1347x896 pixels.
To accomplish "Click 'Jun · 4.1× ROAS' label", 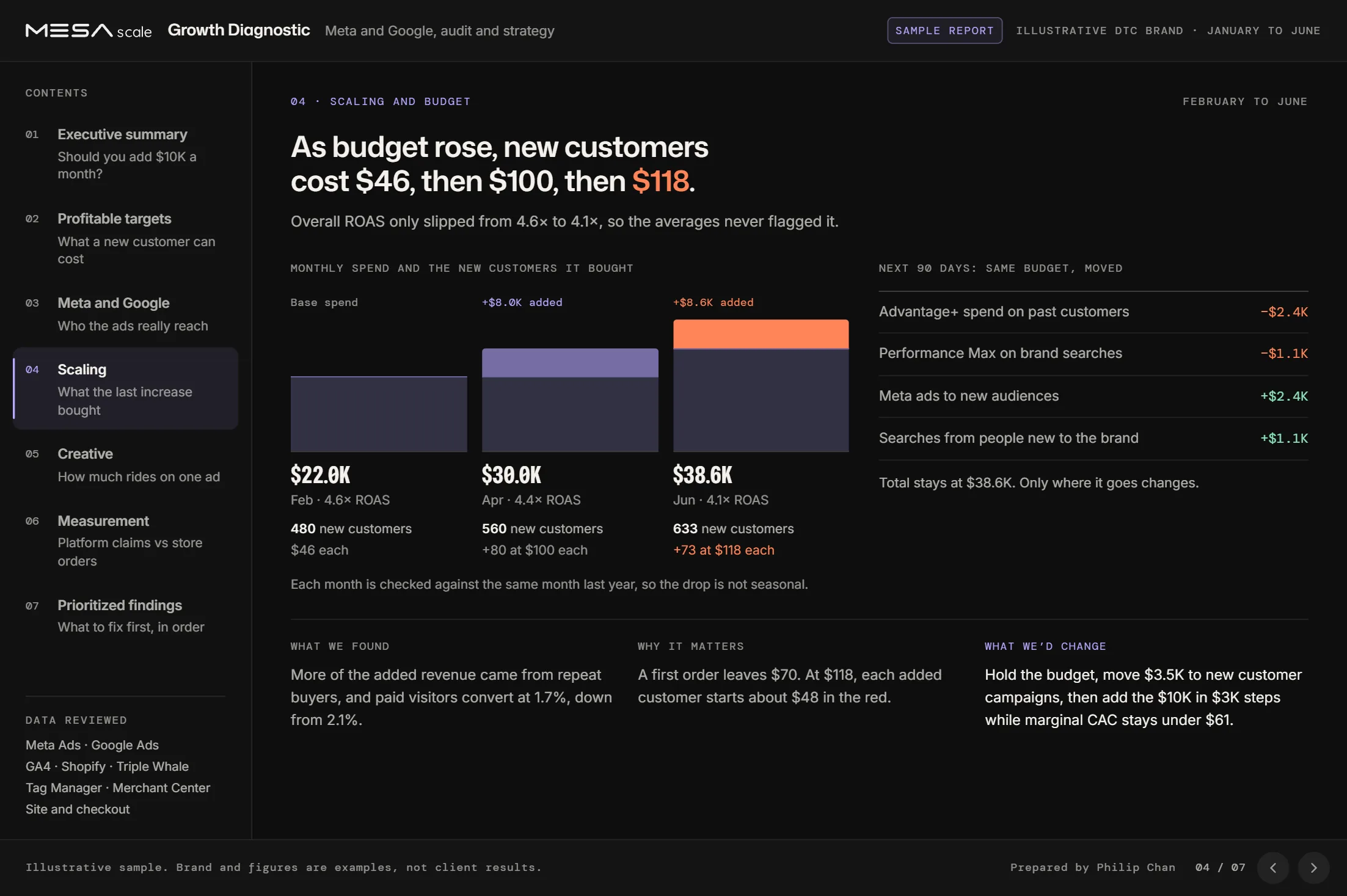I will [x=721, y=500].
